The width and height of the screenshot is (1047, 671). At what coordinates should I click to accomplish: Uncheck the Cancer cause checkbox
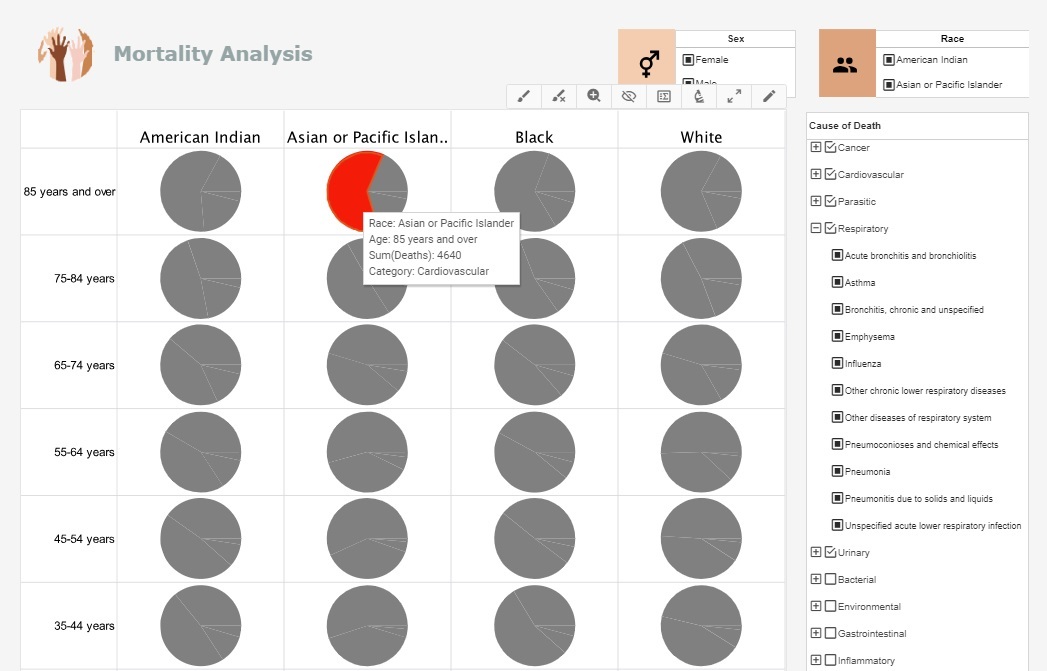831,148
